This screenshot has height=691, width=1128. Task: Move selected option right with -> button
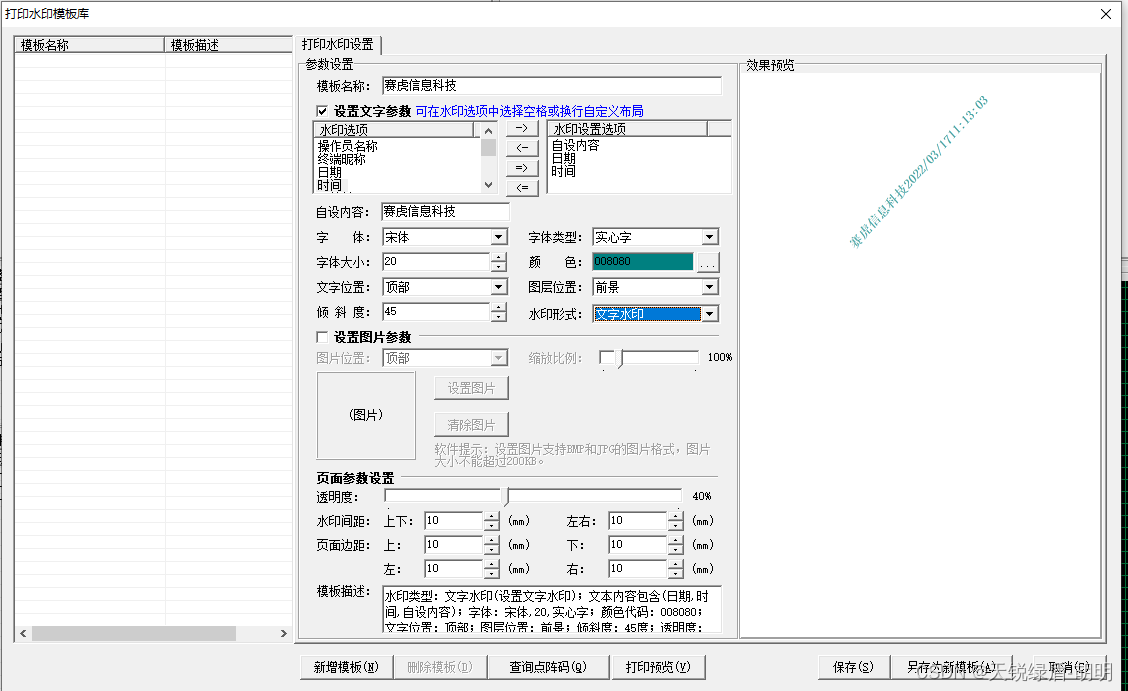[x=522, y=128]
